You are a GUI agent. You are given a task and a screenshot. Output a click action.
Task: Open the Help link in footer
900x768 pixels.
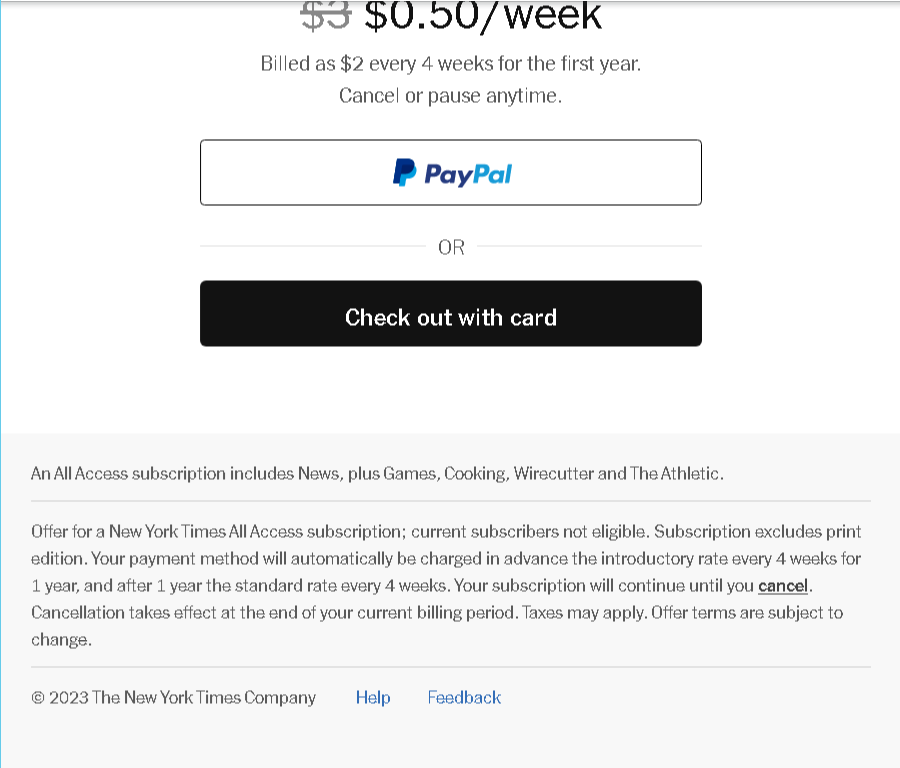(373, 697)
